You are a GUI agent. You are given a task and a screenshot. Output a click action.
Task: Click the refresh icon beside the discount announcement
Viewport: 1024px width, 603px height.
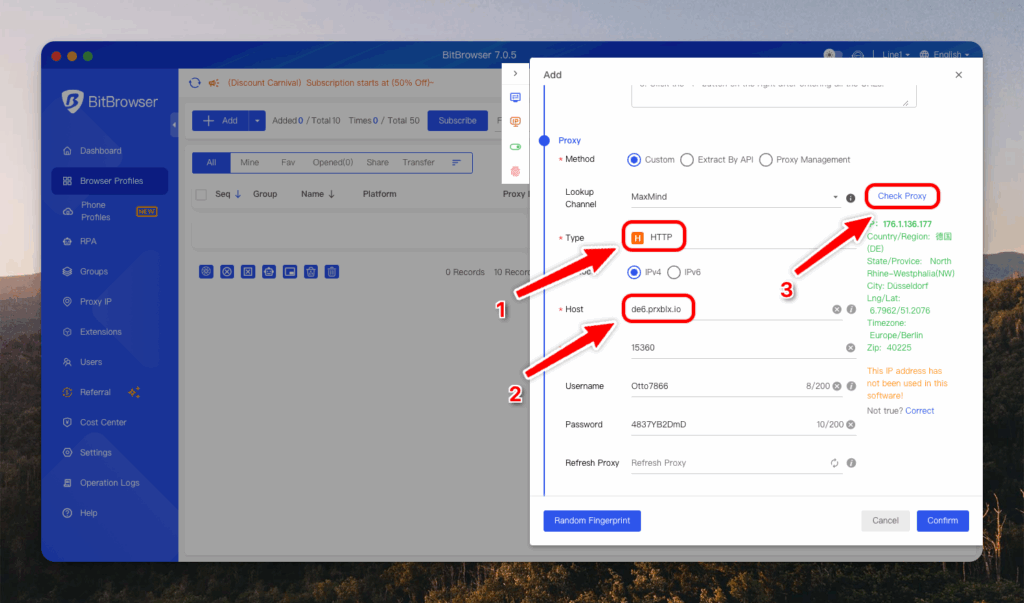[195, 83]
